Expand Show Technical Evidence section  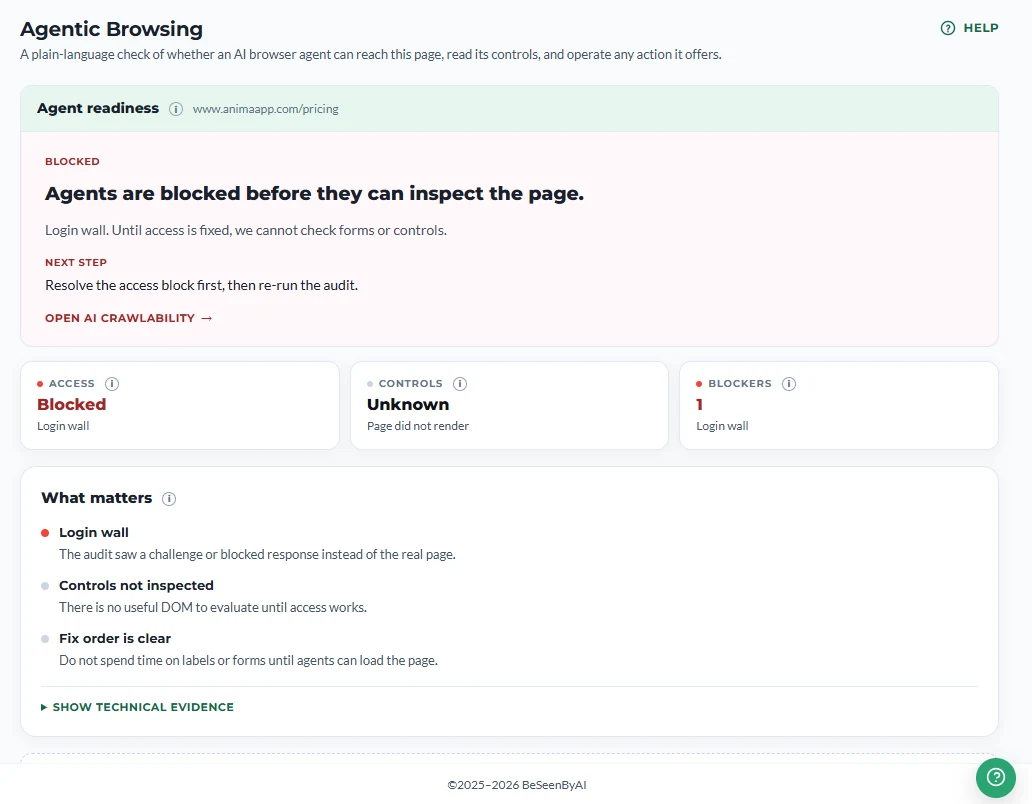[137, 707]
